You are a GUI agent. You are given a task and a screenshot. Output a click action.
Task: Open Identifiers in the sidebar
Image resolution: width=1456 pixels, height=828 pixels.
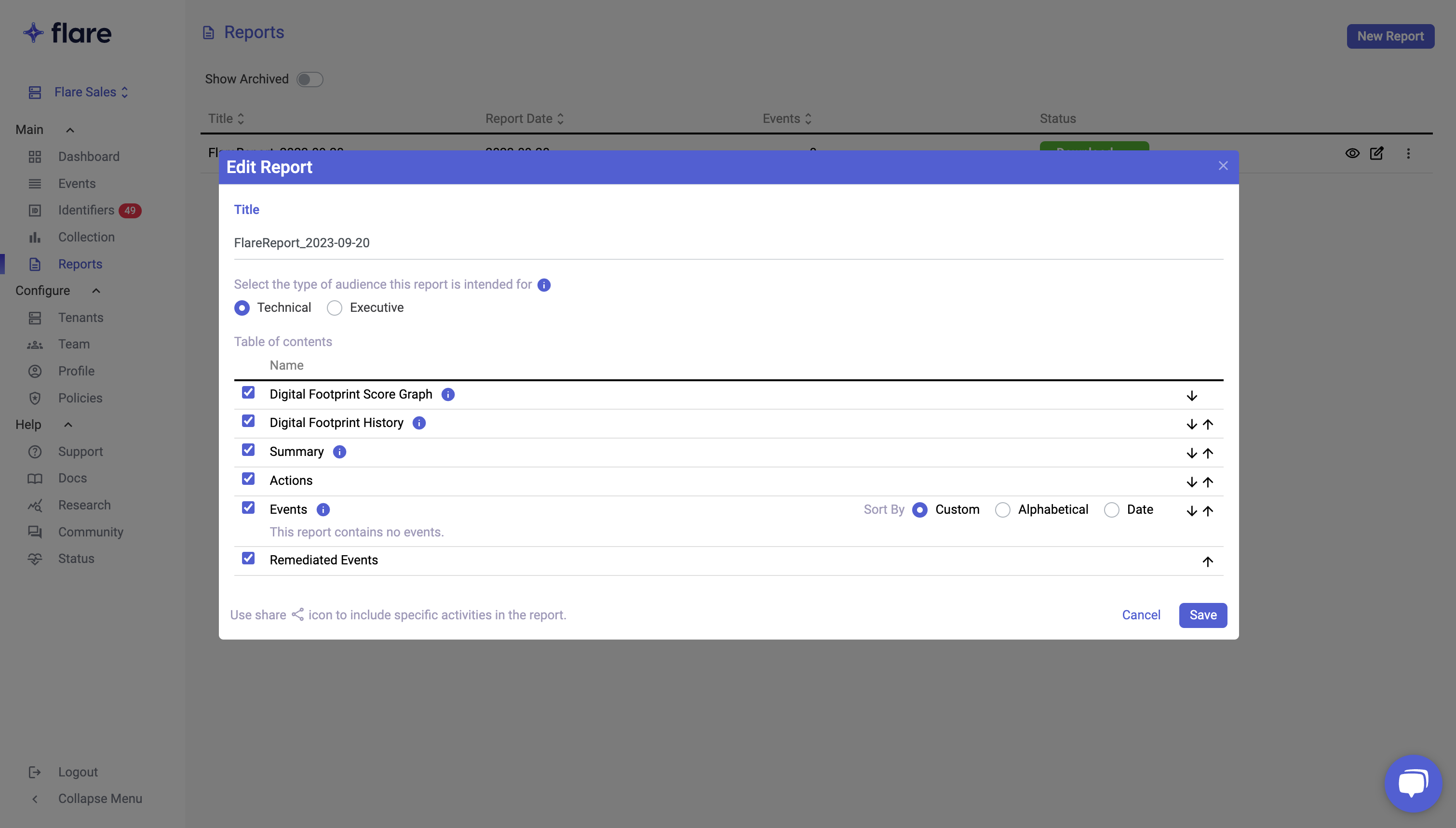pos(86,211)
